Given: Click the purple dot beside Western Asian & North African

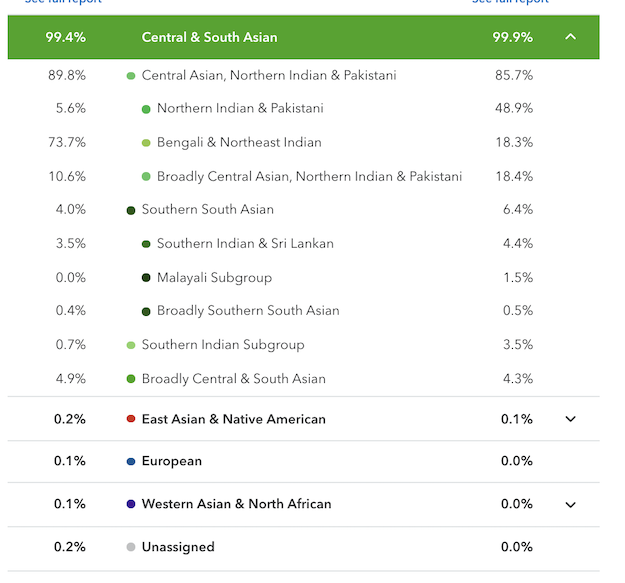Looking at the screenshot, I should tap(131, 504).
